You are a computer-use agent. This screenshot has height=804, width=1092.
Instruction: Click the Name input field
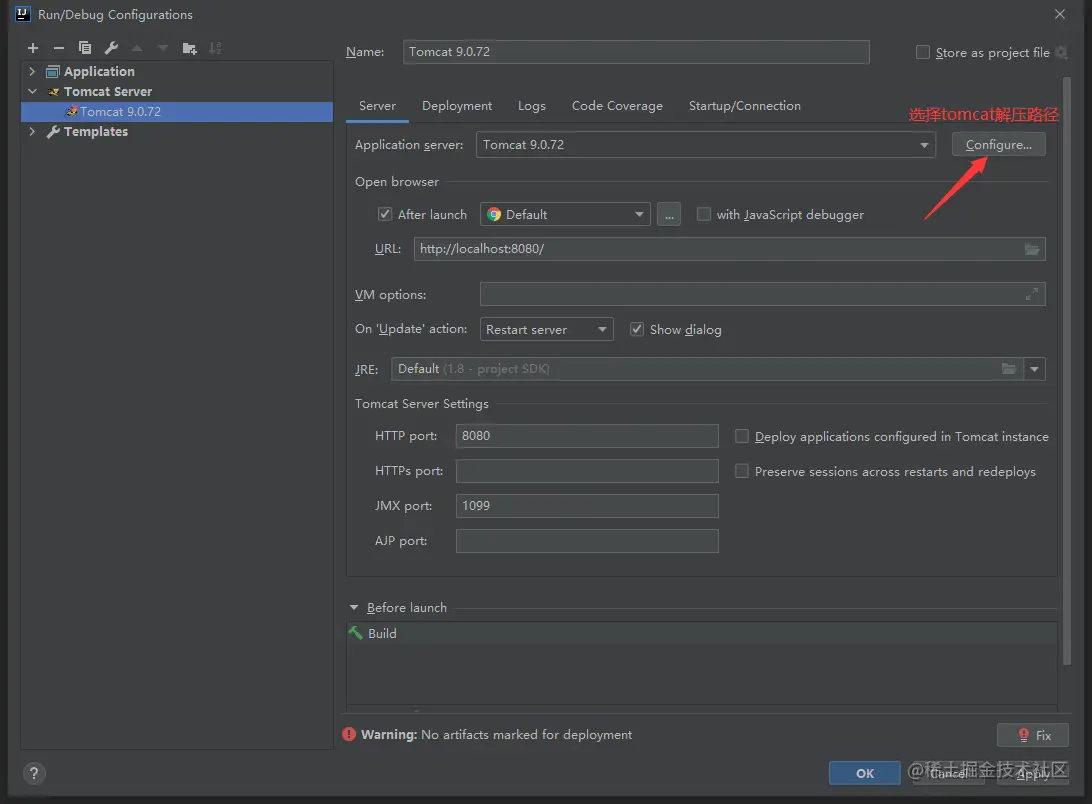(x=636, y=52)
